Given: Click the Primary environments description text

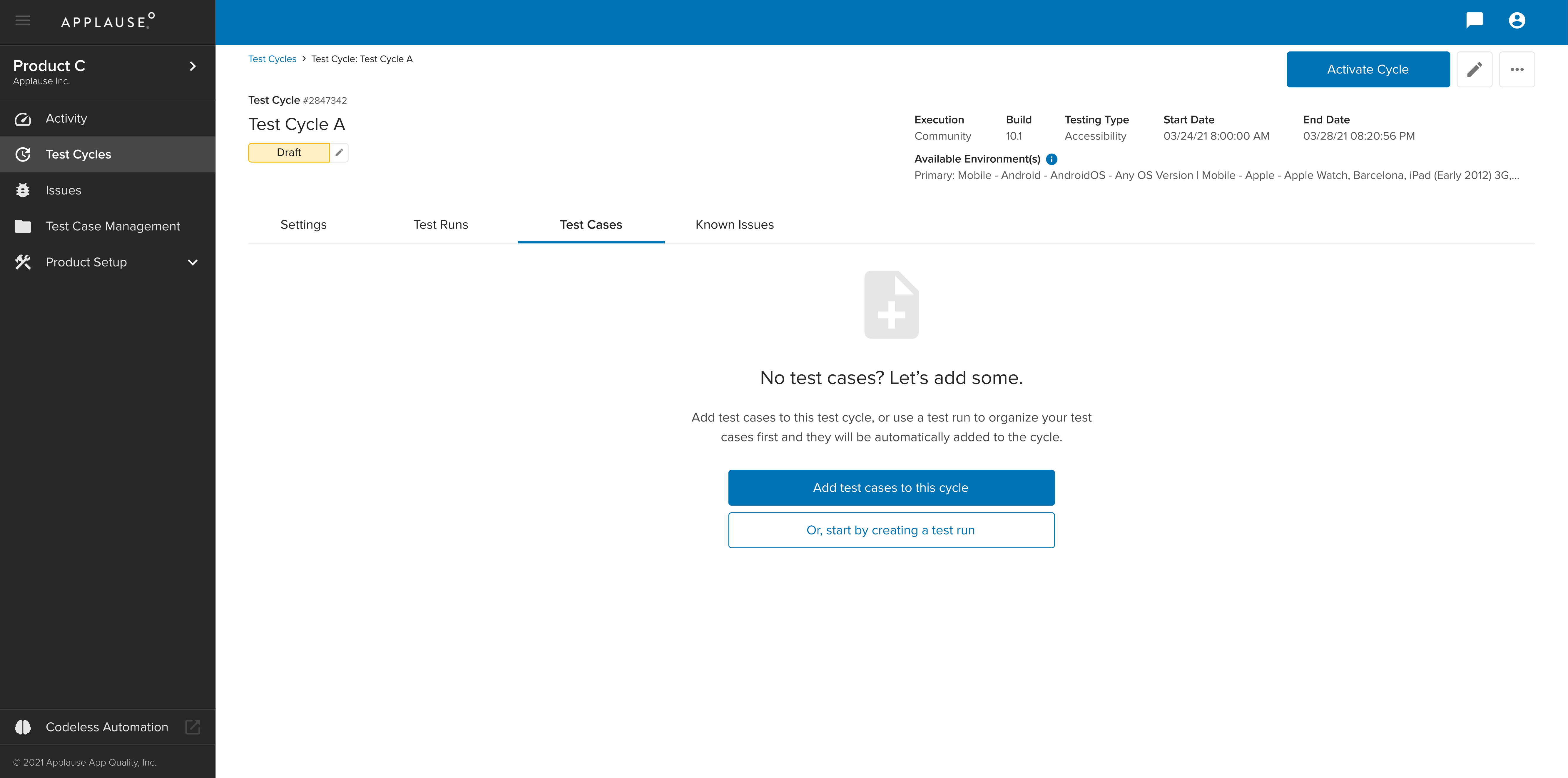Looking at the screenshot, I should [1217, 176].
